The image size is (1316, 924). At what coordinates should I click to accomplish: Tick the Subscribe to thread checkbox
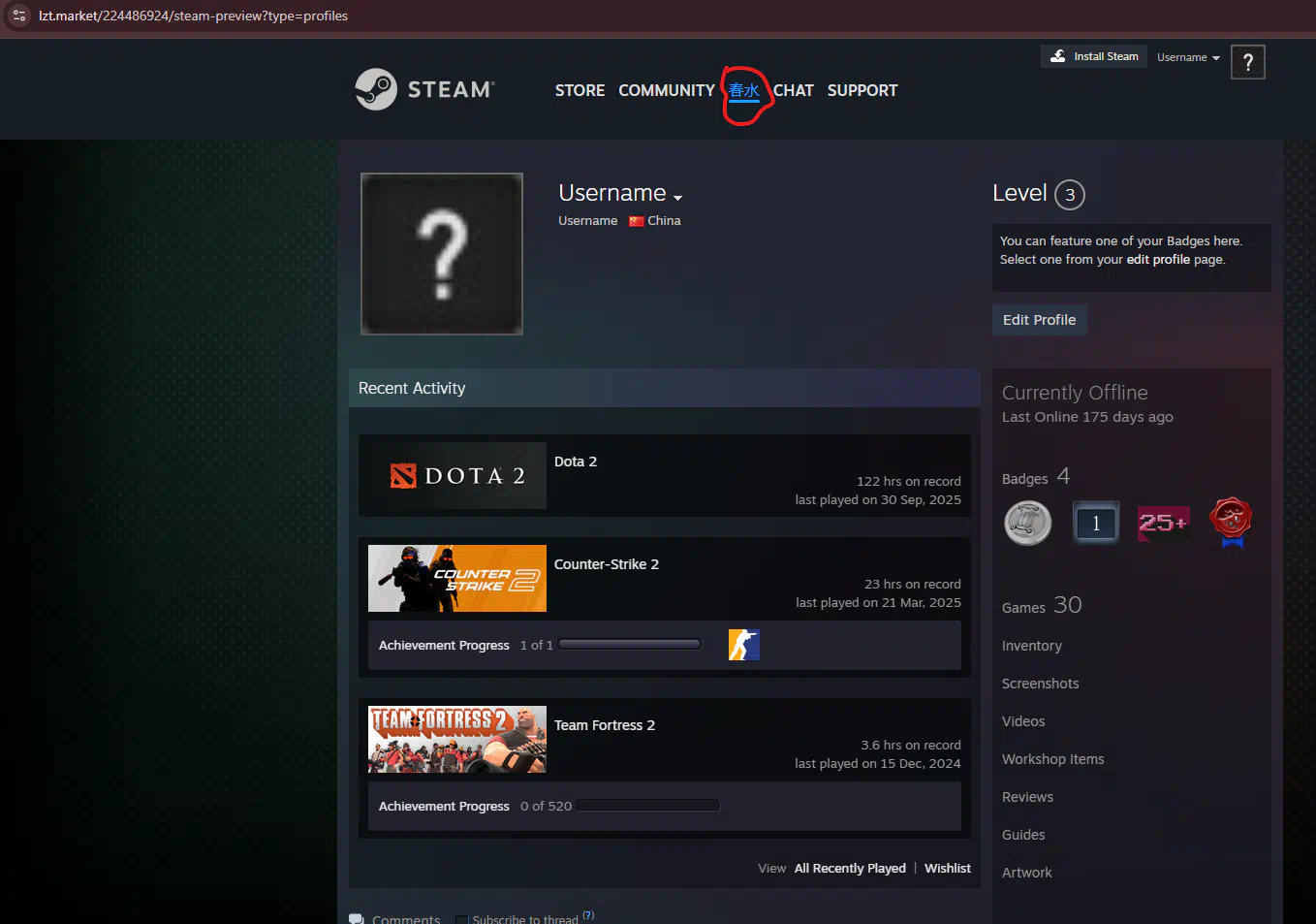click(461, 919)
